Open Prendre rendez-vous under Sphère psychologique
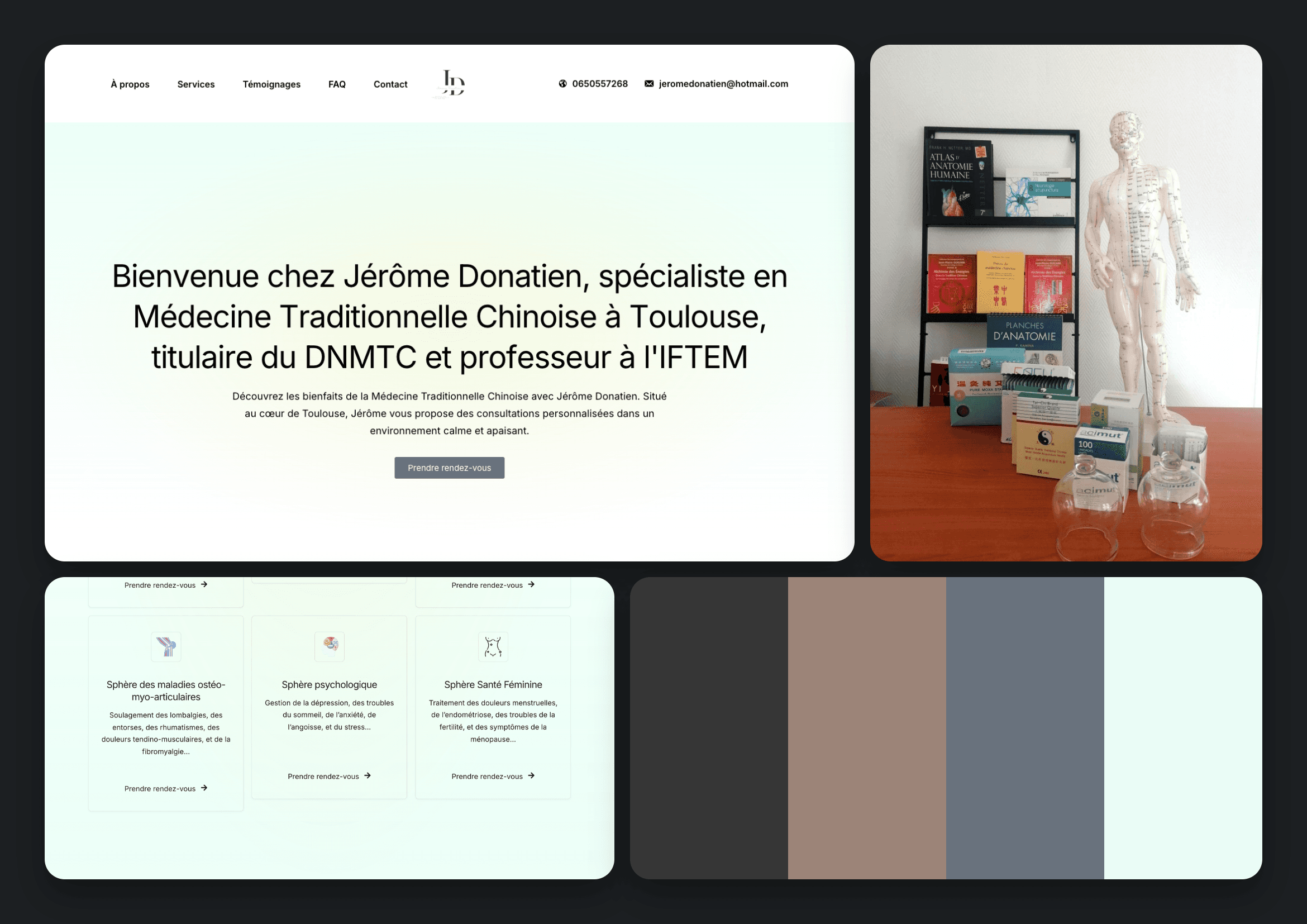 [330, 776]
